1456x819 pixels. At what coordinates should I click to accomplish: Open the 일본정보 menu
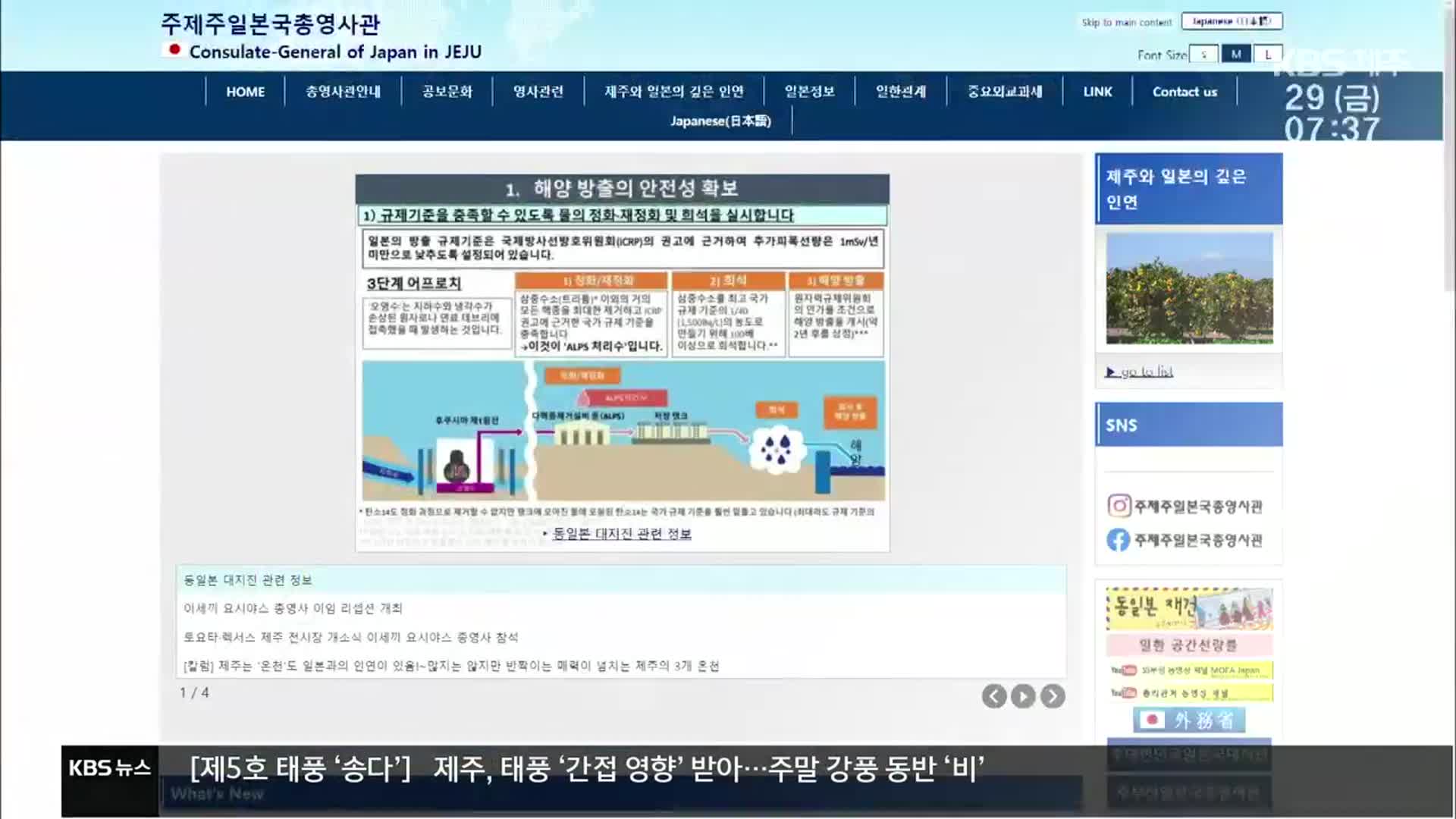click(809, 92)
